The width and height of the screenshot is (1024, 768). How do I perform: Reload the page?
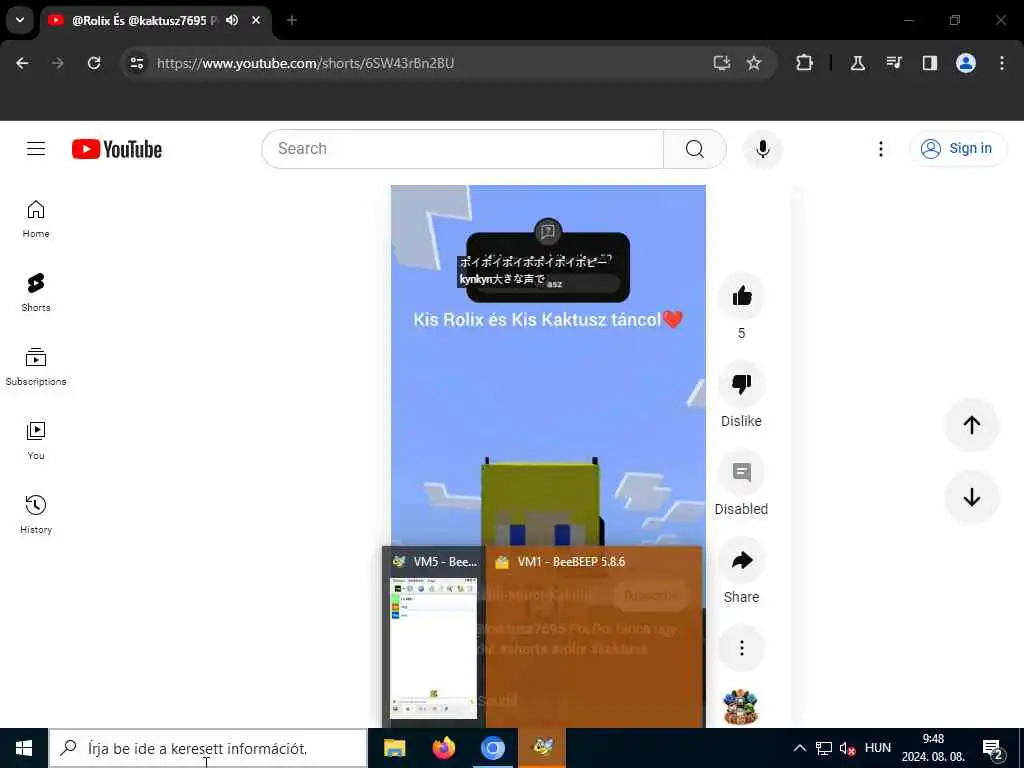coord(94,63)
